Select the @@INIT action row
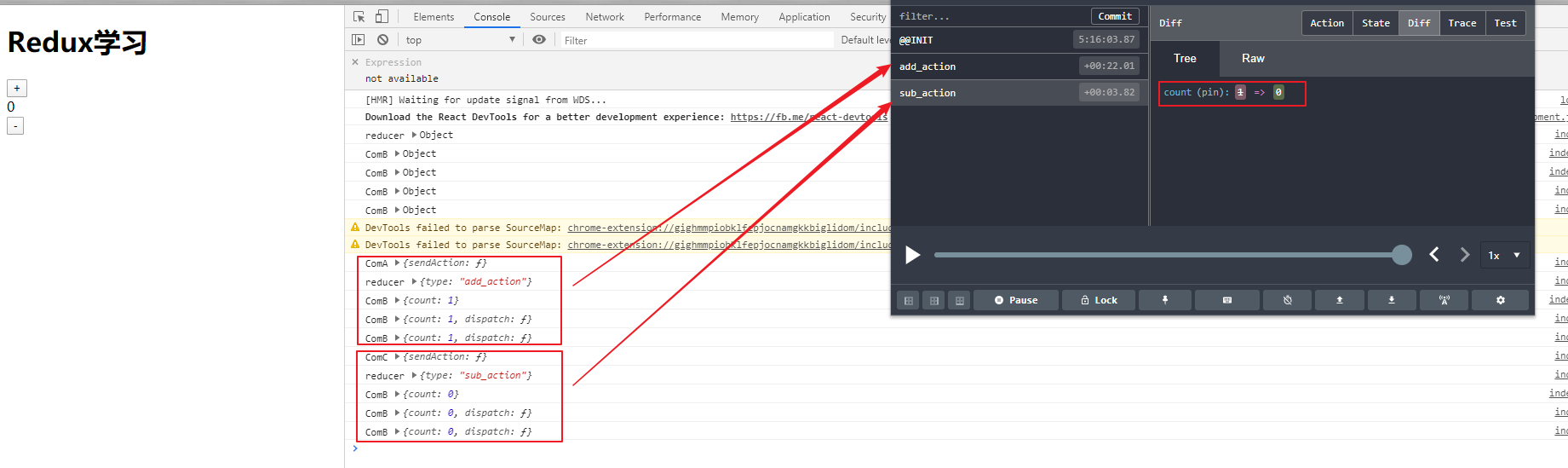This screenshot has height=468, width=1568. coord(1019,40)
